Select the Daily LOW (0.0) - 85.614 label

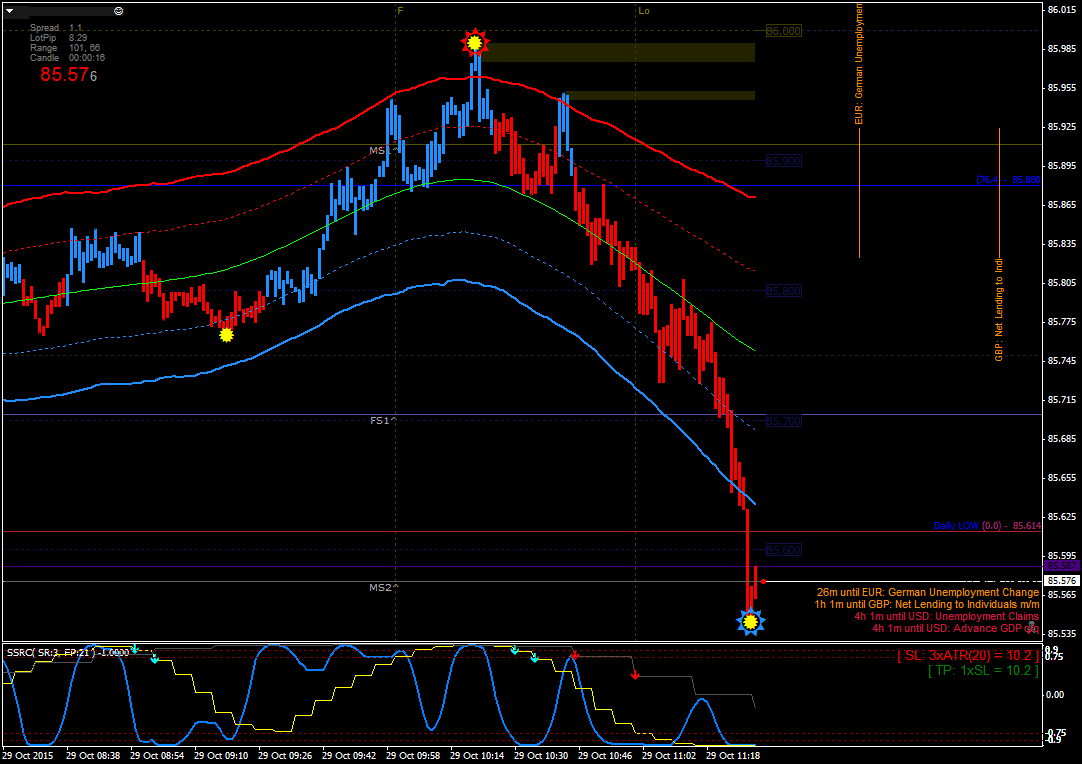(987, 526)
